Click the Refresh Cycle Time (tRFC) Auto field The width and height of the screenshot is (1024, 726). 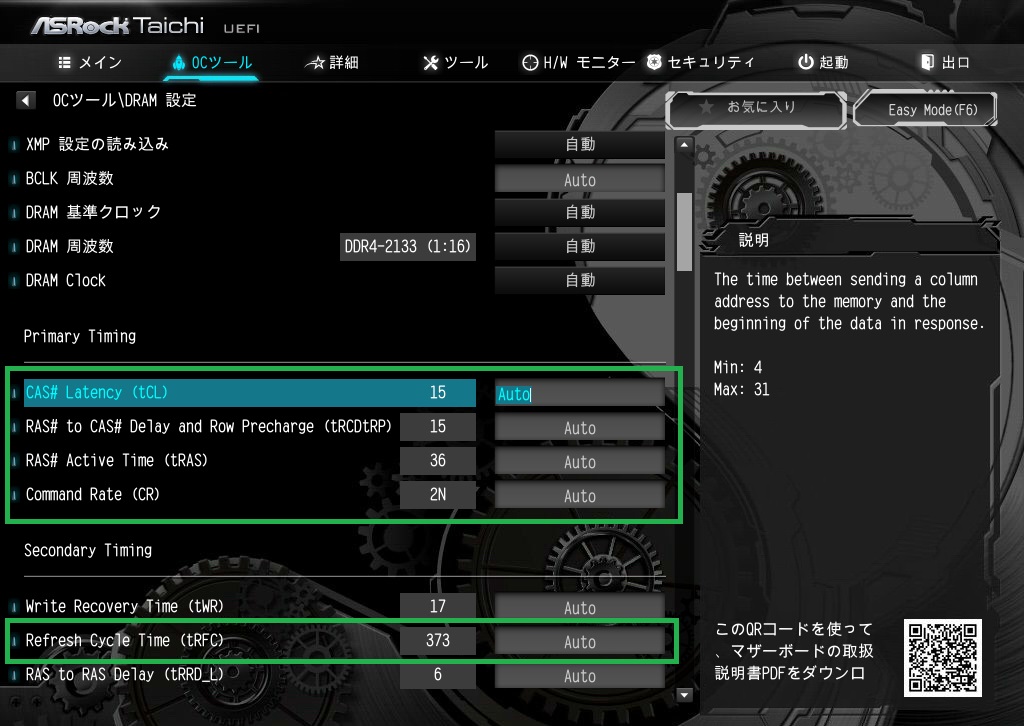580,642
